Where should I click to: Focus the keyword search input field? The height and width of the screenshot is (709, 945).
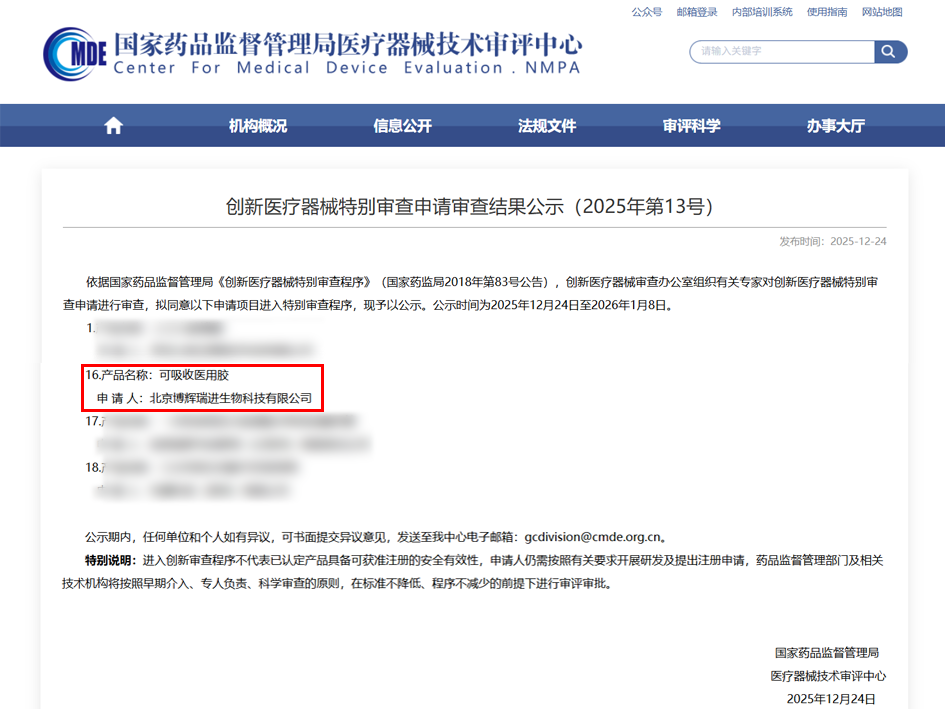coord(782,52)
